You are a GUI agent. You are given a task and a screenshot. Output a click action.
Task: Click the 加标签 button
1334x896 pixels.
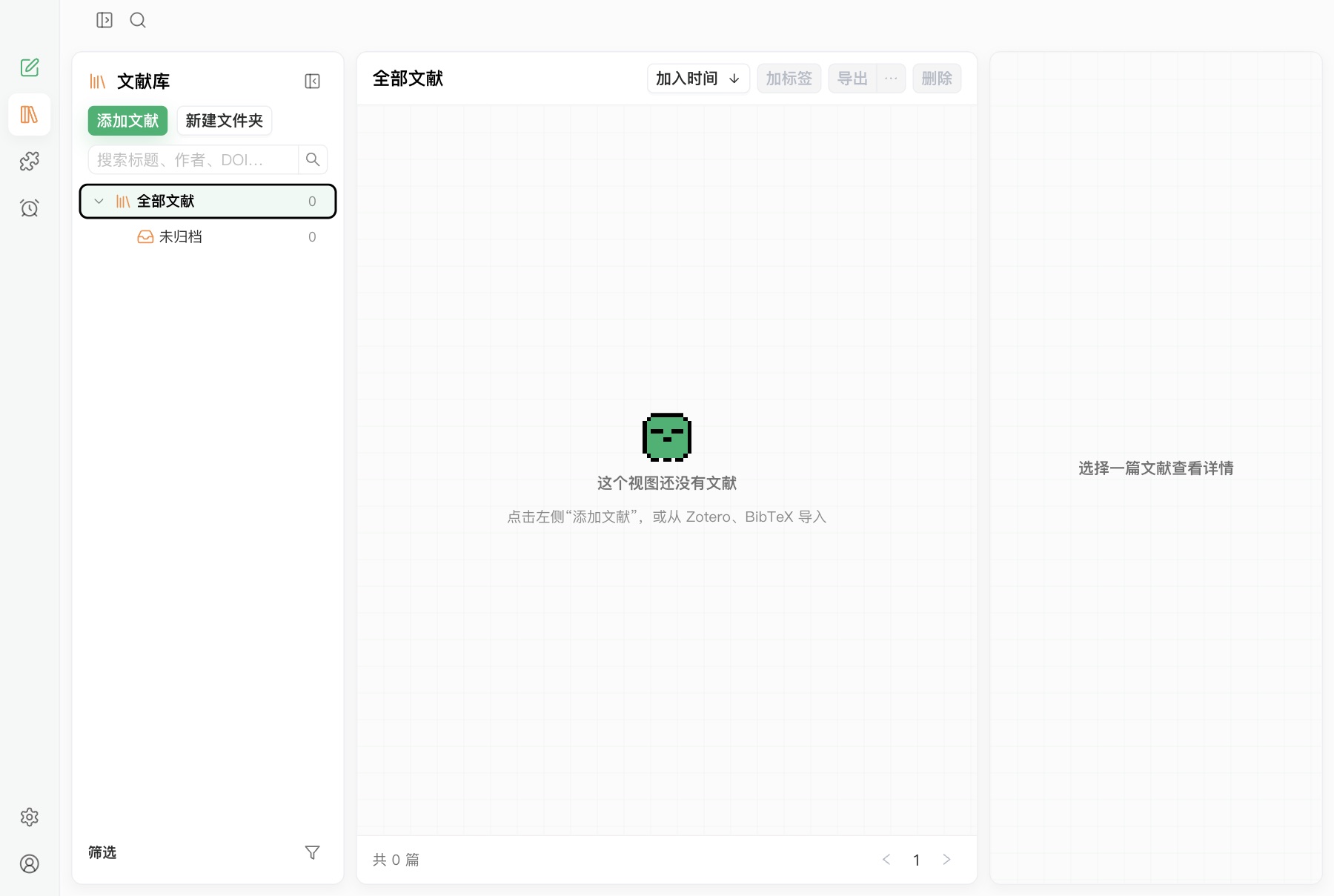point(789,79)
